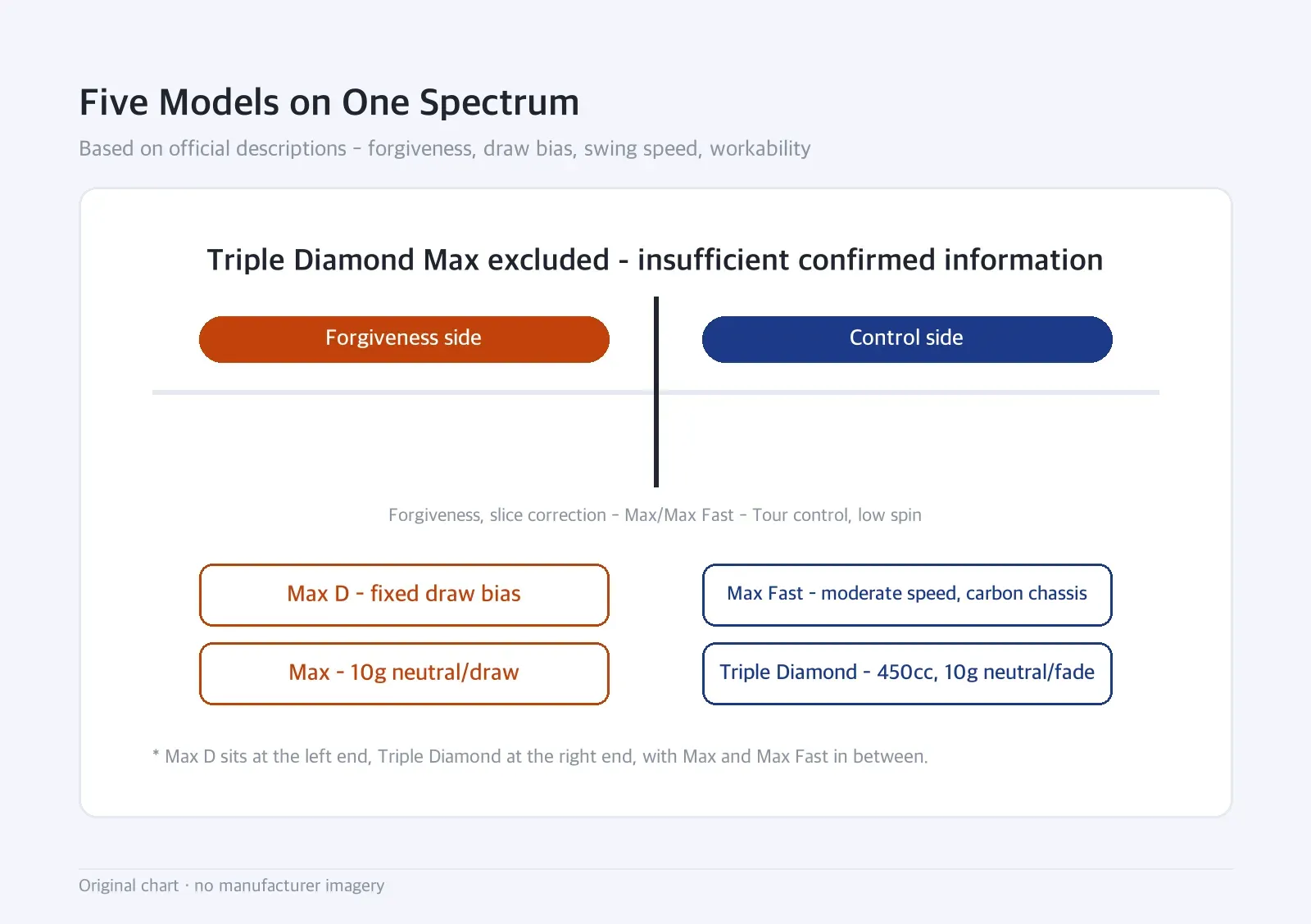Click the Original chart footer text
This screenshot has height=924, width=1311.
(231, 885)
